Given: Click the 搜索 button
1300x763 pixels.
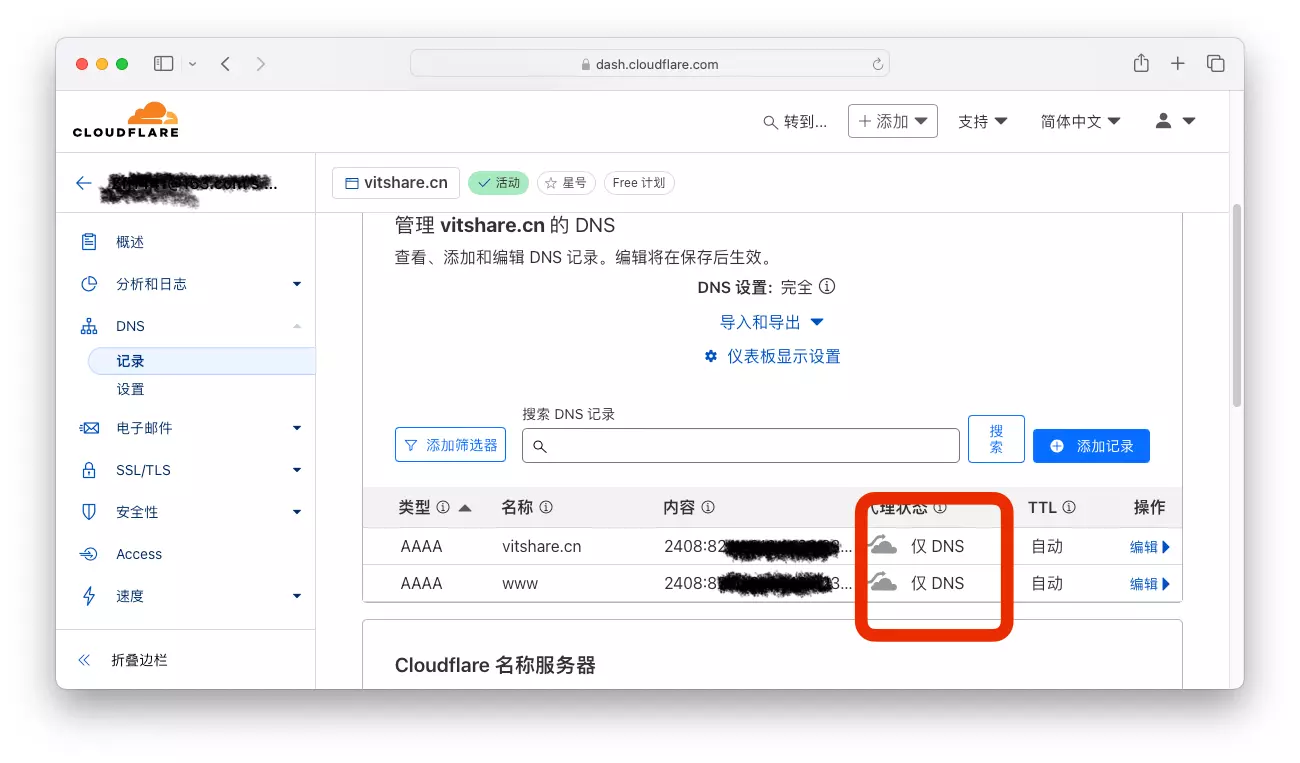Looking at the screenshot, I should click(x=996, y=439).
